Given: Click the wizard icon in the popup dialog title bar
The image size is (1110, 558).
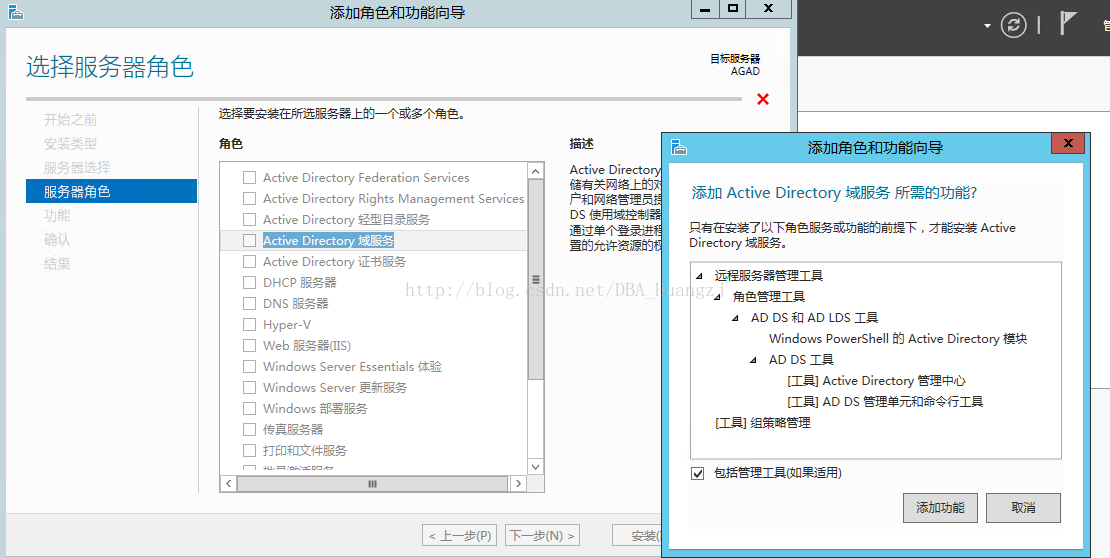Looking at the screenshot, I should [x=679, y=147].
